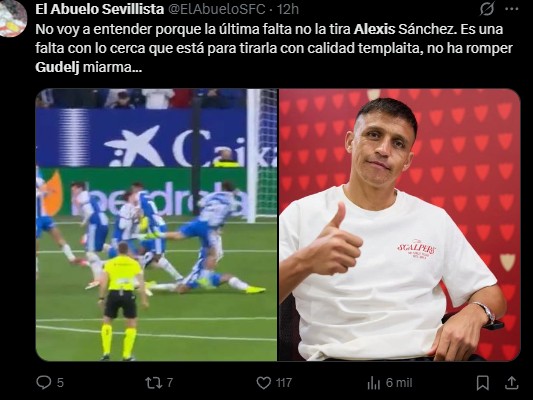
Task: View analytics bar chart icon
Action: [374, 383]
